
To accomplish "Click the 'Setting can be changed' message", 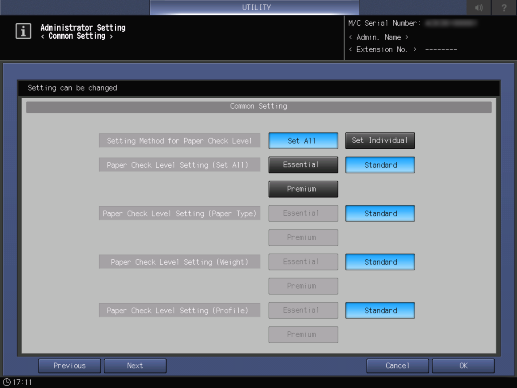I will (72, 88).
